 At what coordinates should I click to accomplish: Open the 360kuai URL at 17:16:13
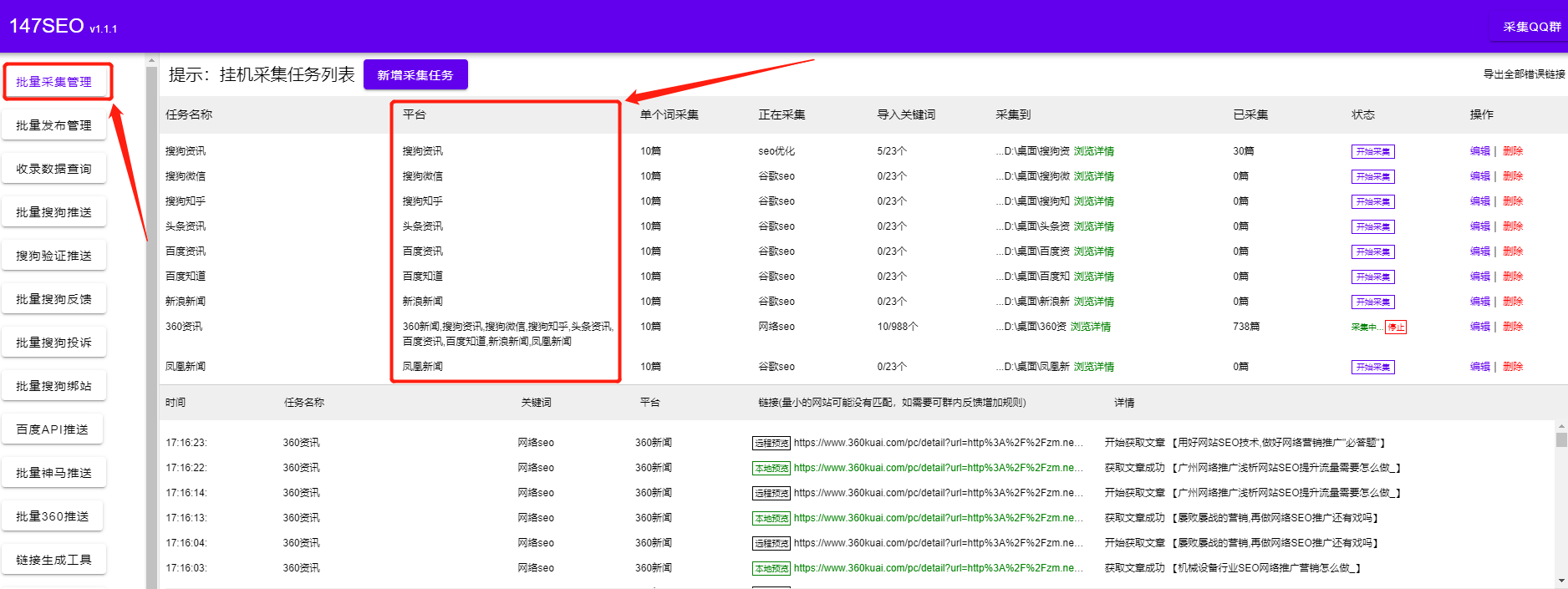(x=939, y=518)
